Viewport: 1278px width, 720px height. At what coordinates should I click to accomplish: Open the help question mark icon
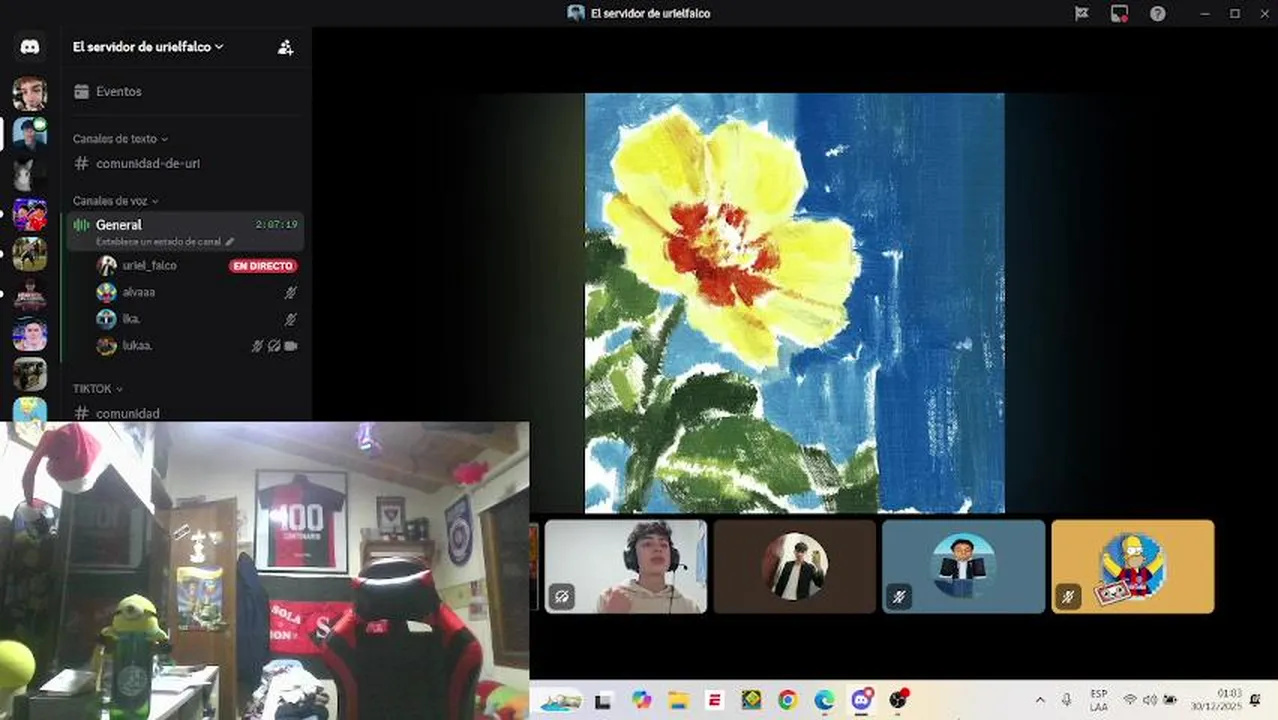coord(1157,13)
